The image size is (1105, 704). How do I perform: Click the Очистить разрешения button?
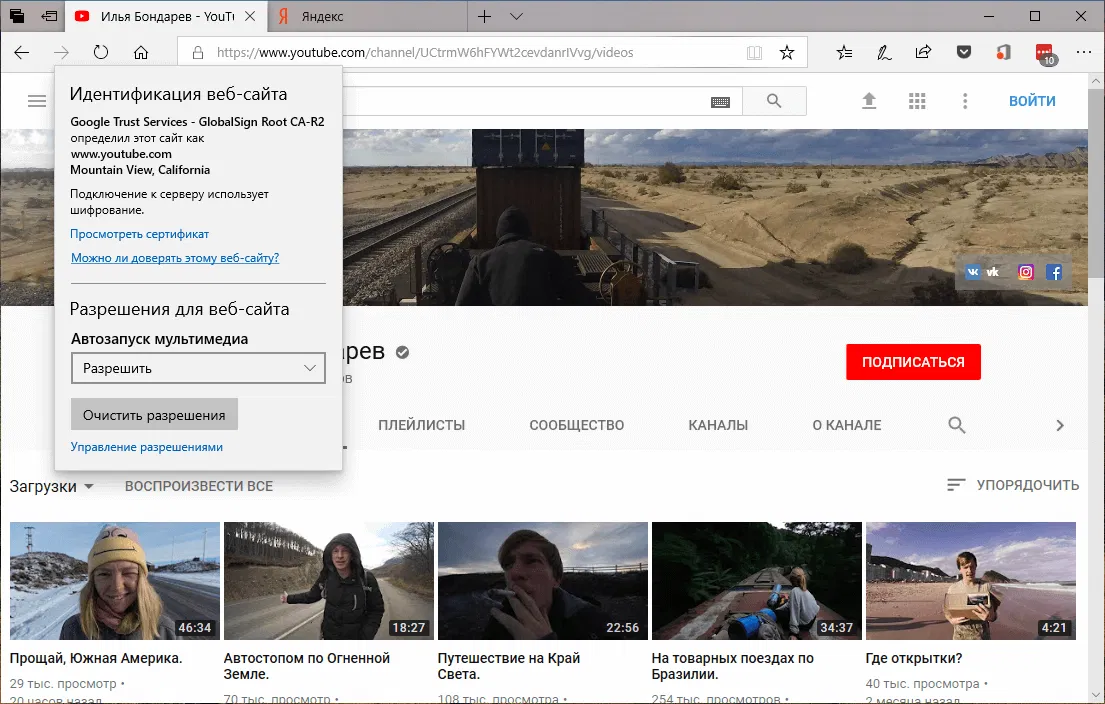pyautogui.click(x=154, y=413)
